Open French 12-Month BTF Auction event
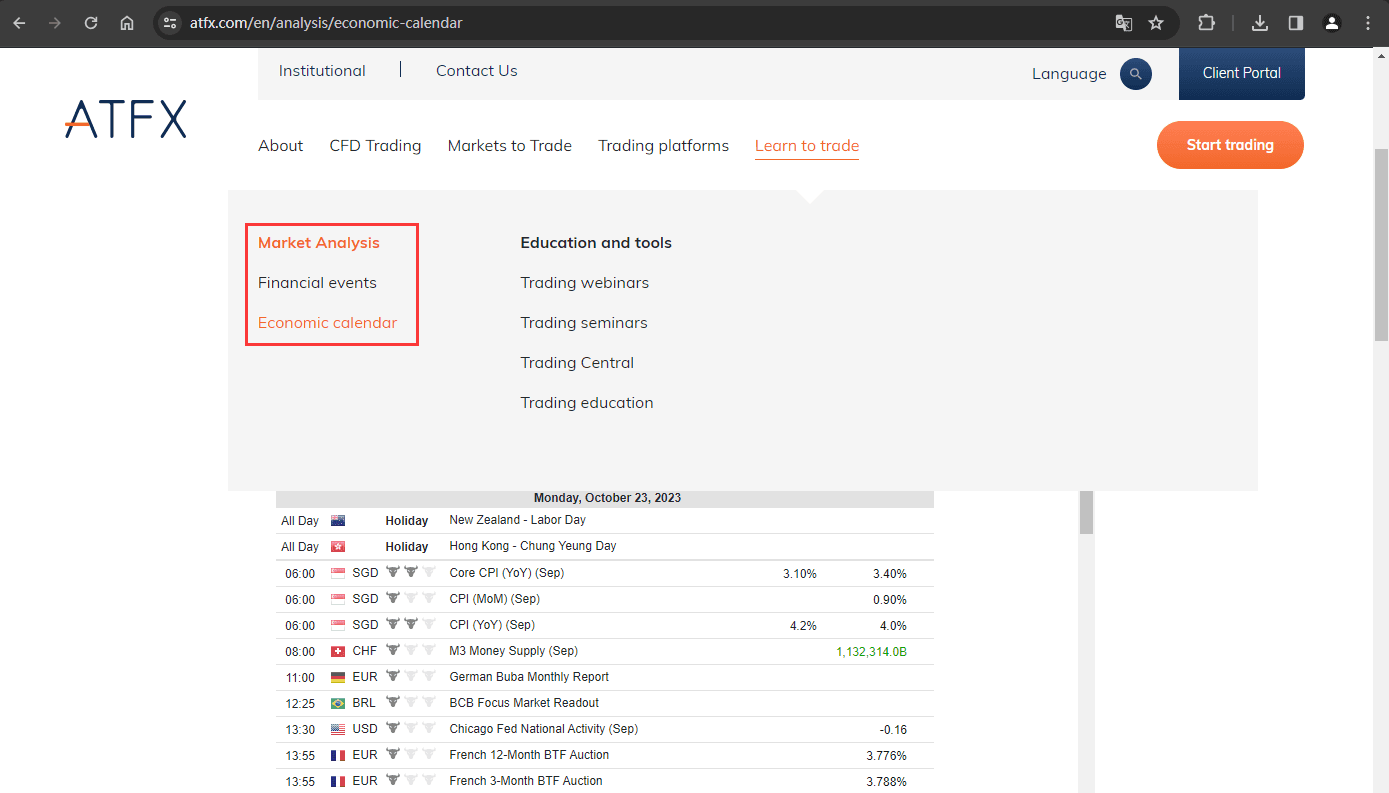The image size is (1389, 793). pos(529,755)
